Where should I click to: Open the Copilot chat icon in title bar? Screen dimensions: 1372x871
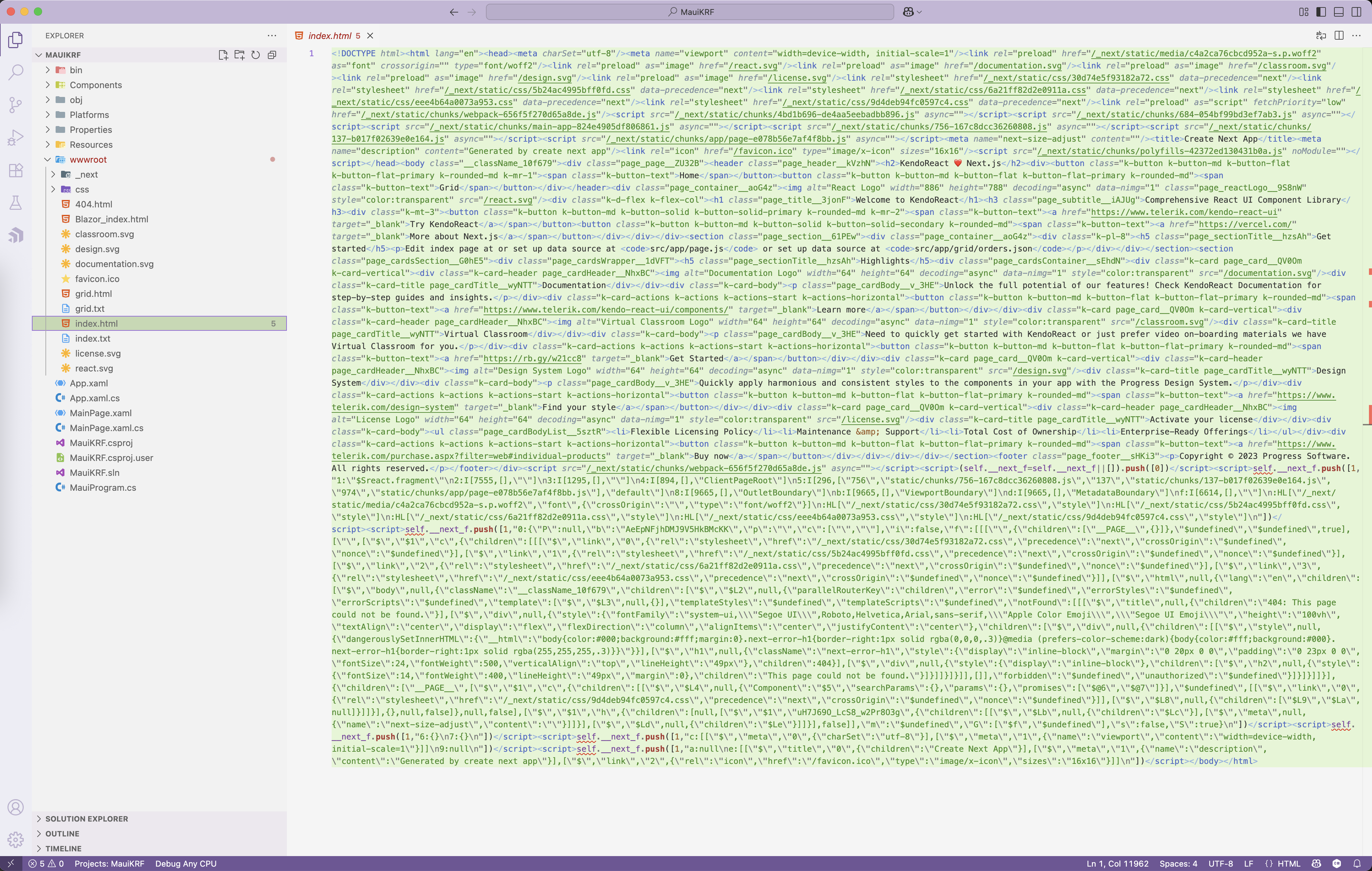(908, 12)
